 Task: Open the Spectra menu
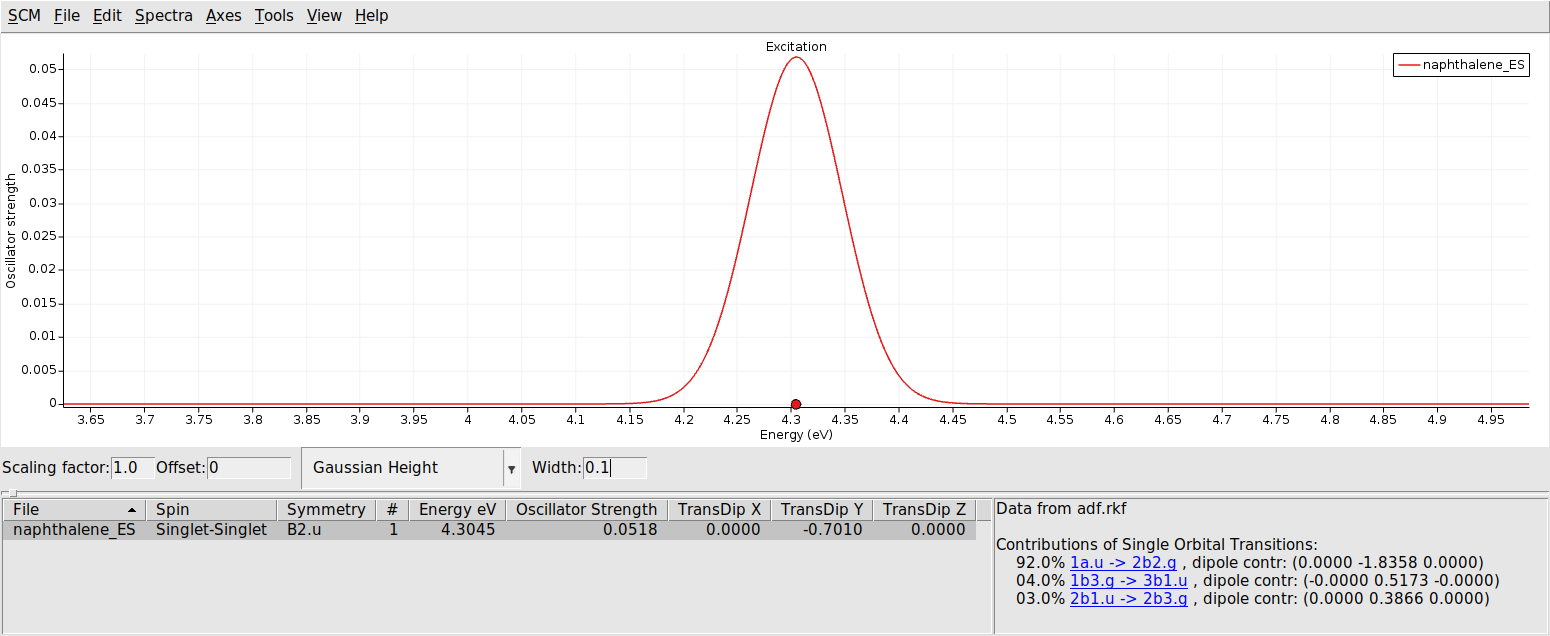(x=163, y=16)
